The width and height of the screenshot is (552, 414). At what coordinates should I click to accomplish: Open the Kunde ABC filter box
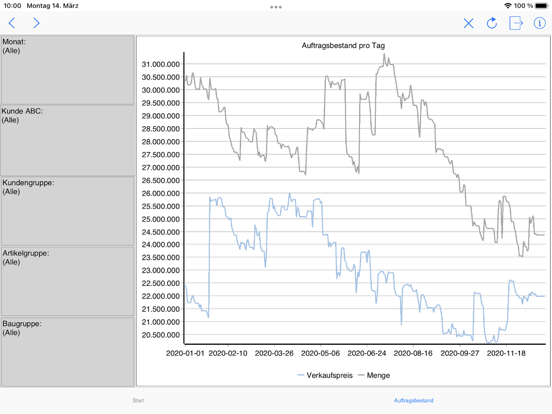point(67,141)
